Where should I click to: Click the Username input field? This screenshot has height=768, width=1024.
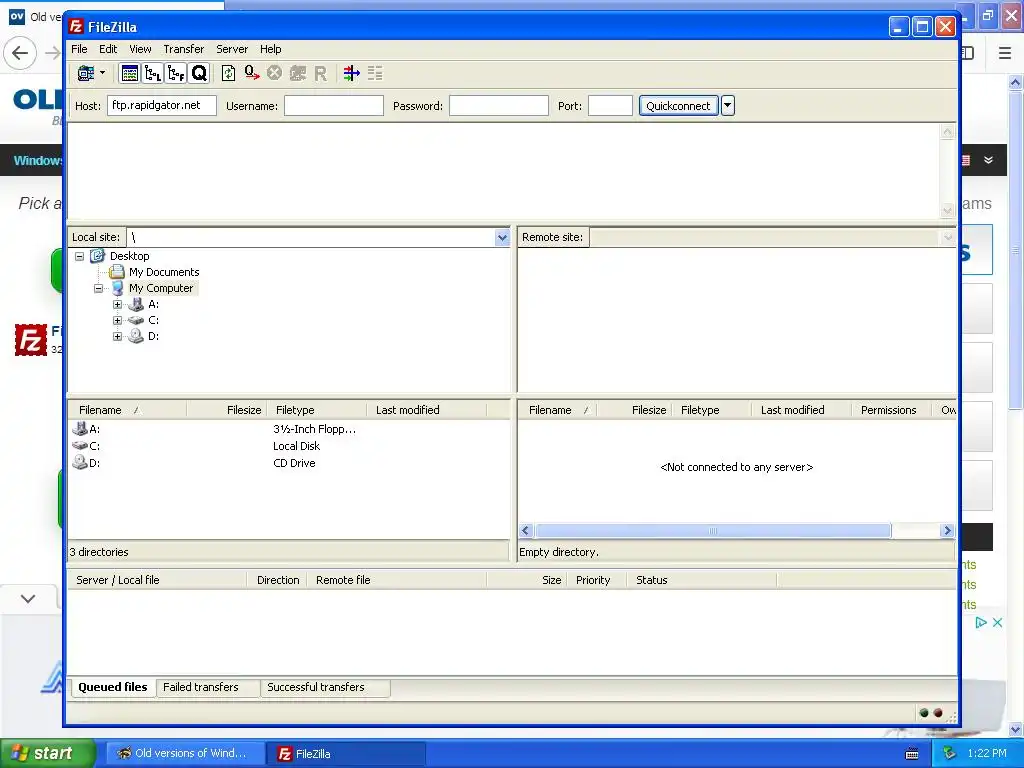tap(334, 106)
